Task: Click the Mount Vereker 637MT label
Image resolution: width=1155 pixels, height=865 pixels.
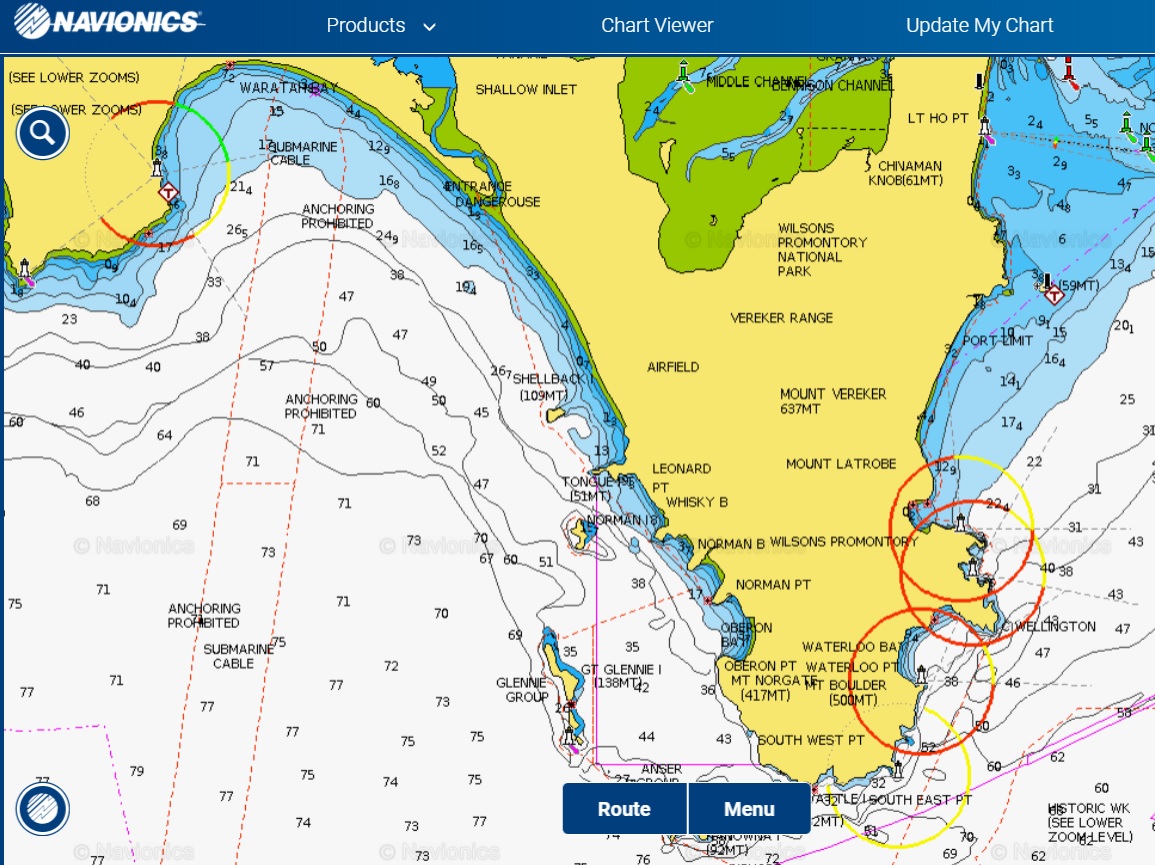Action: (x=833, y=401)
